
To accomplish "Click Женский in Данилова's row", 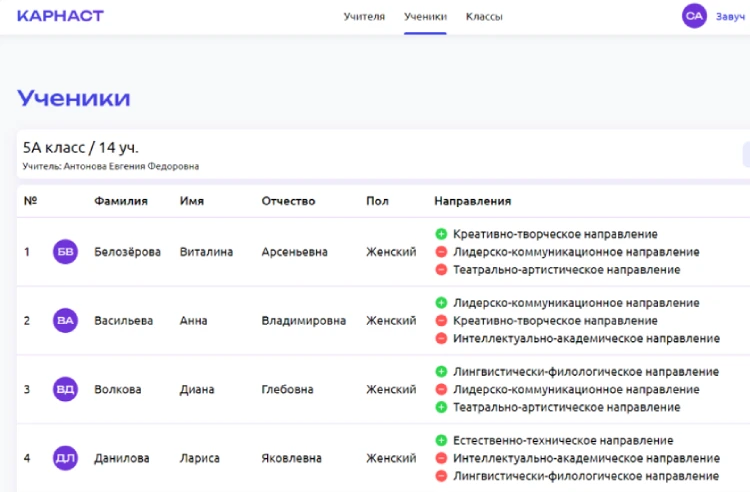I will (x=391, y=458).
